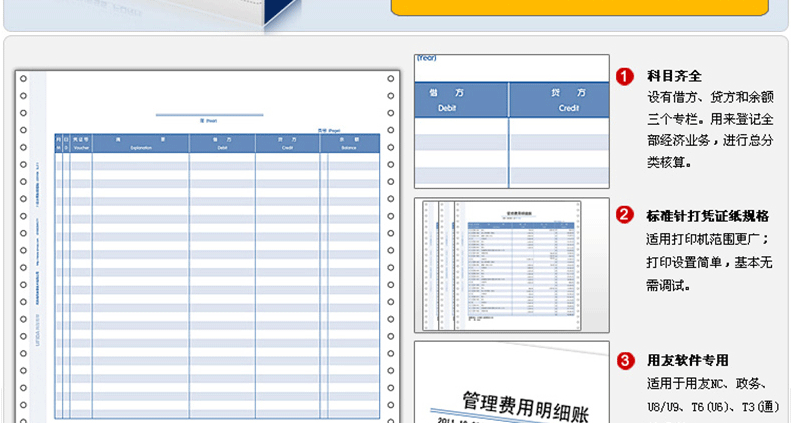792x423 pixels.
Task: Click the (Year) label under ledger title line
Action: tap(209, 121)
